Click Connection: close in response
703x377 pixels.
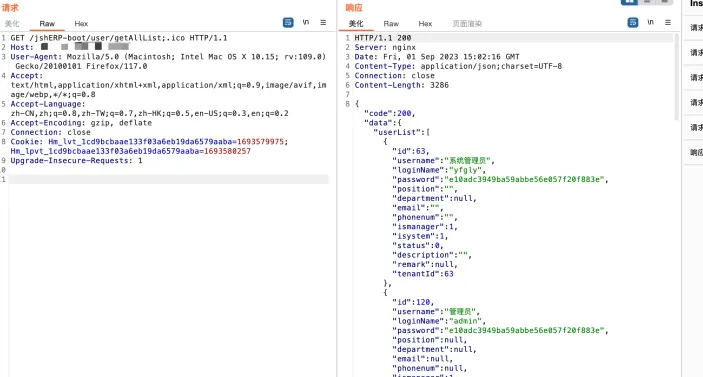(394, 76)
